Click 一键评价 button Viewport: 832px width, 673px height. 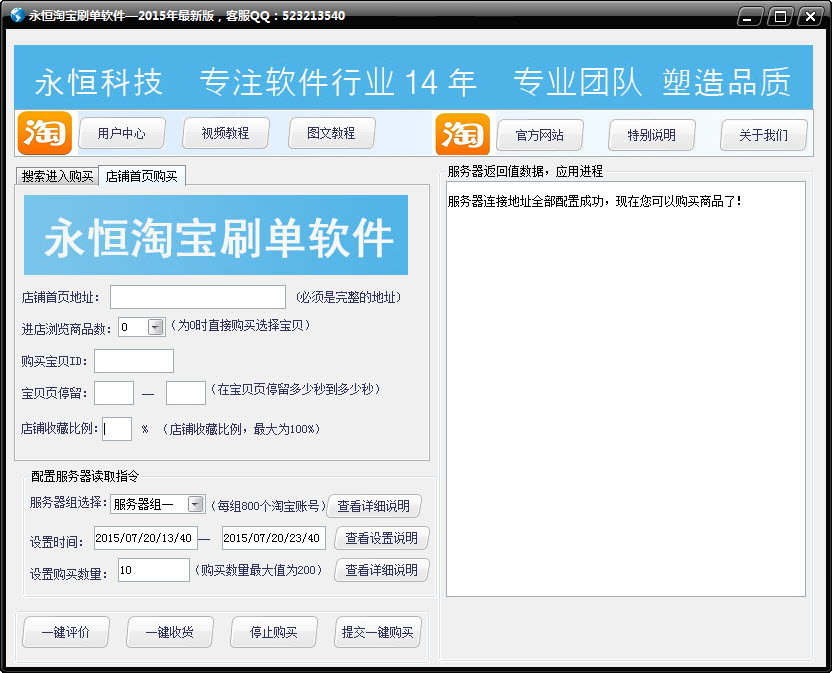click(66, 632)
